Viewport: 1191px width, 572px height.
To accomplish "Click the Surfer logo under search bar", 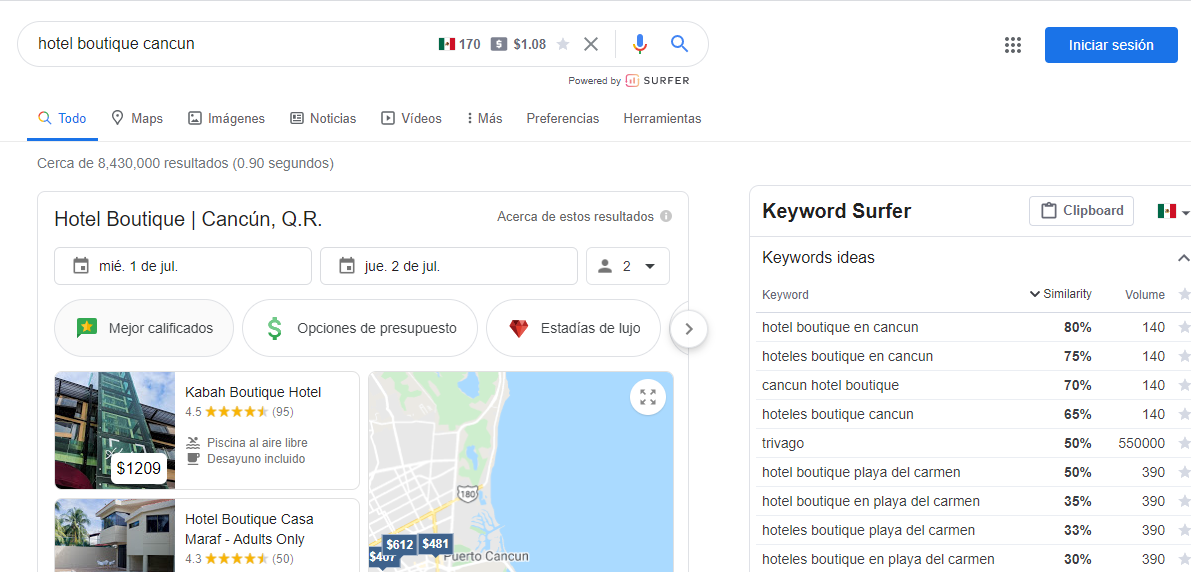I will [x=658, y=81].
